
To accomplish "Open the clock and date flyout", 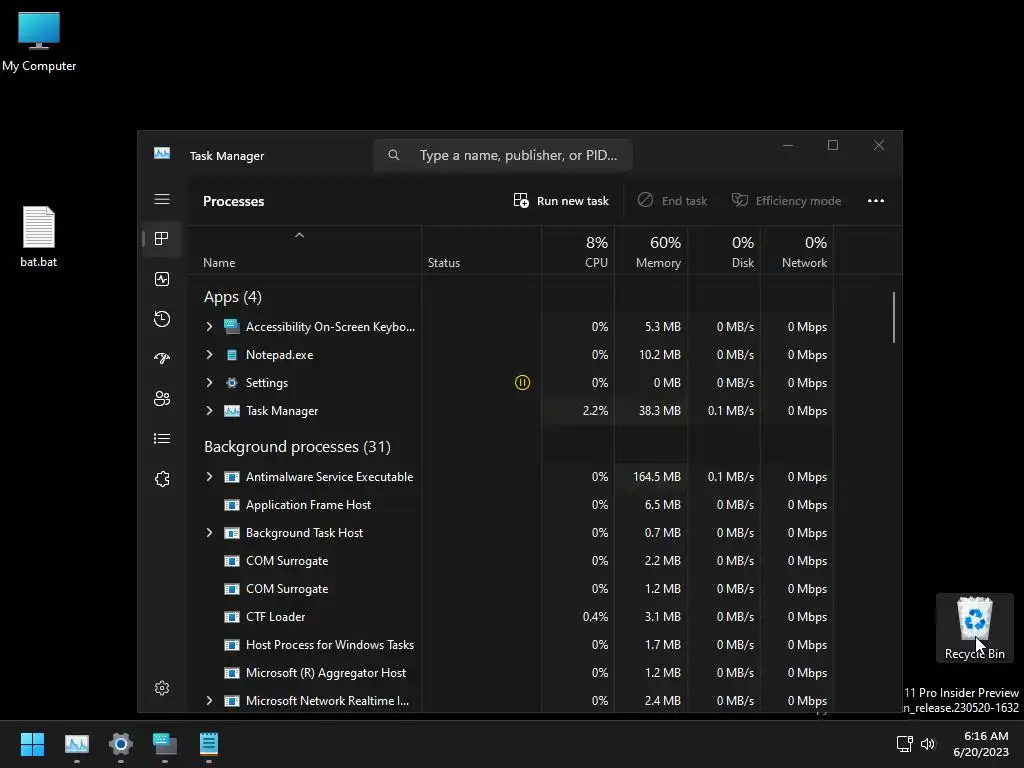I will (x=981, y=744).
